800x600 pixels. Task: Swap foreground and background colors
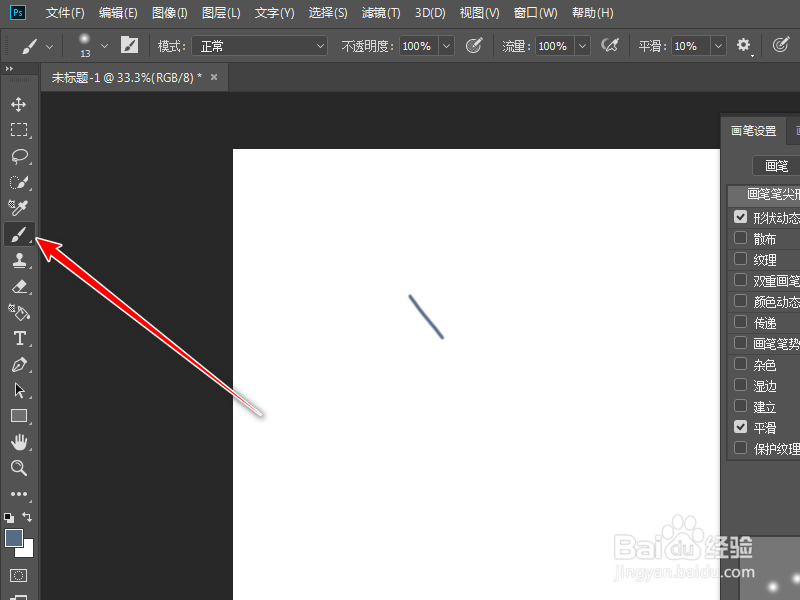click(x=27, y=517)
